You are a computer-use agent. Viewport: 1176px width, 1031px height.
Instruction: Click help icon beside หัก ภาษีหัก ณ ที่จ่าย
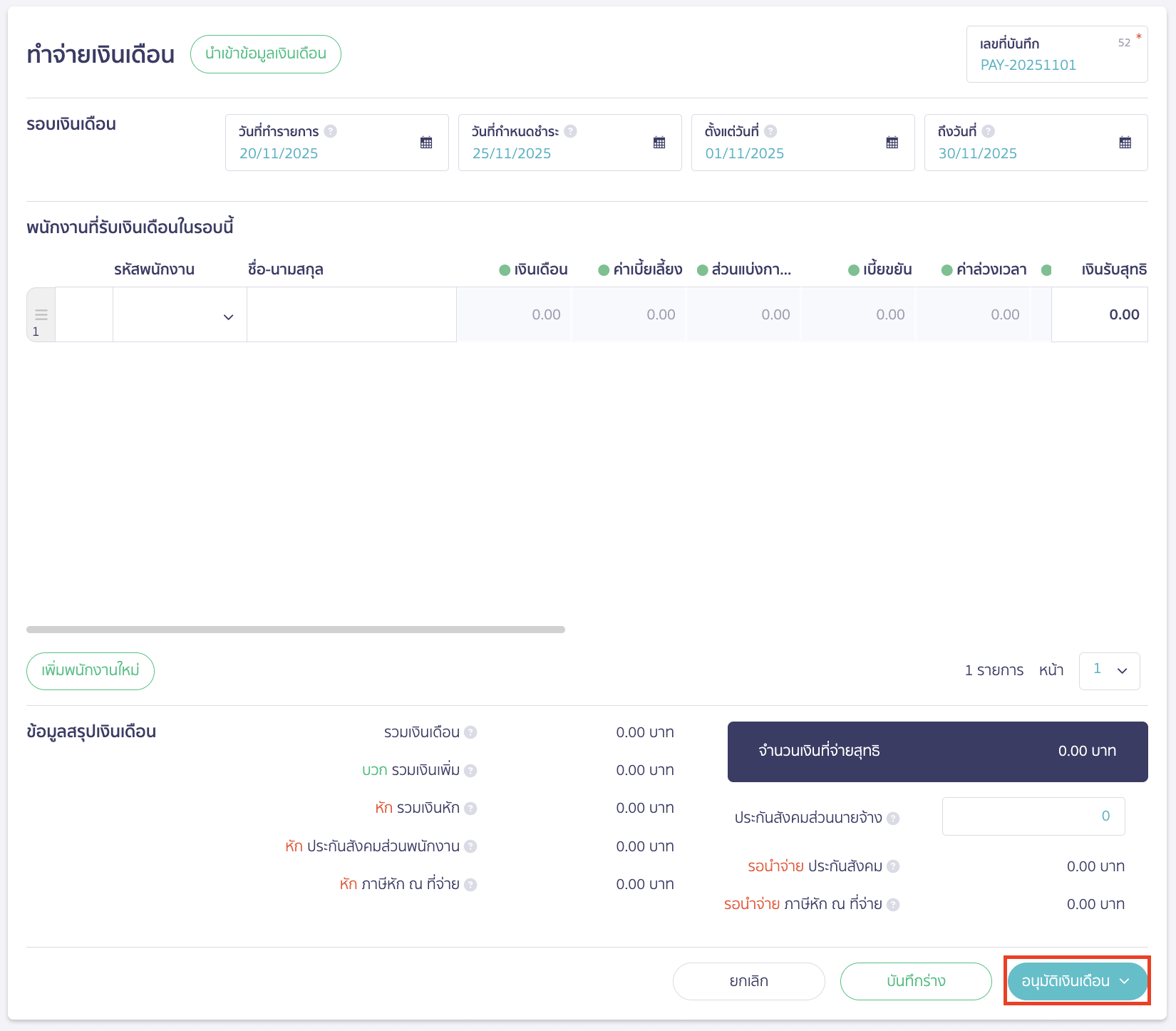pyautogui.click(x=470, y=885)
